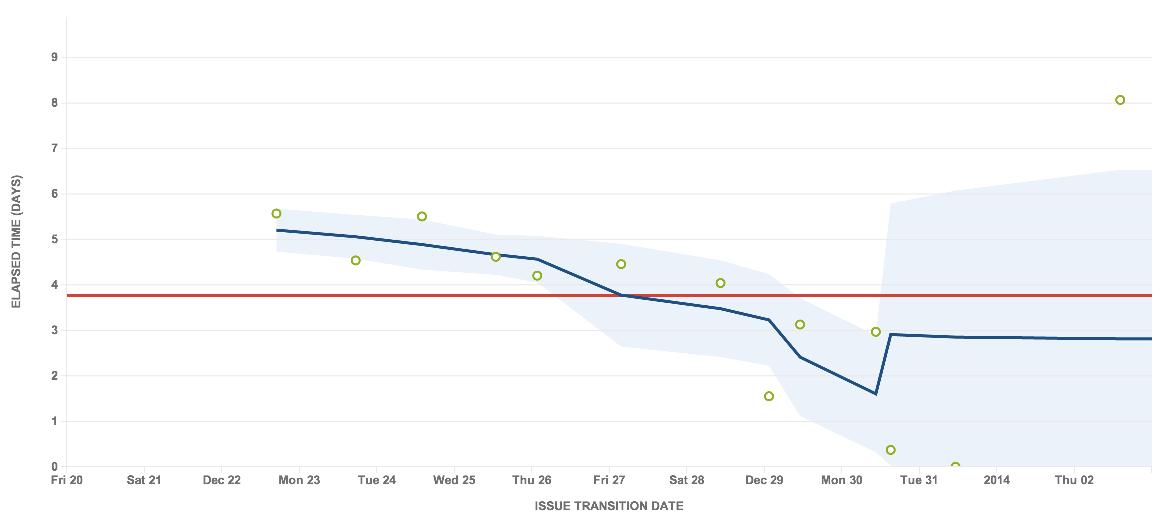This screenshot has height=524, width=1158.
Task: Click the light blue standard deviation band
Action: coord(1000,250)
